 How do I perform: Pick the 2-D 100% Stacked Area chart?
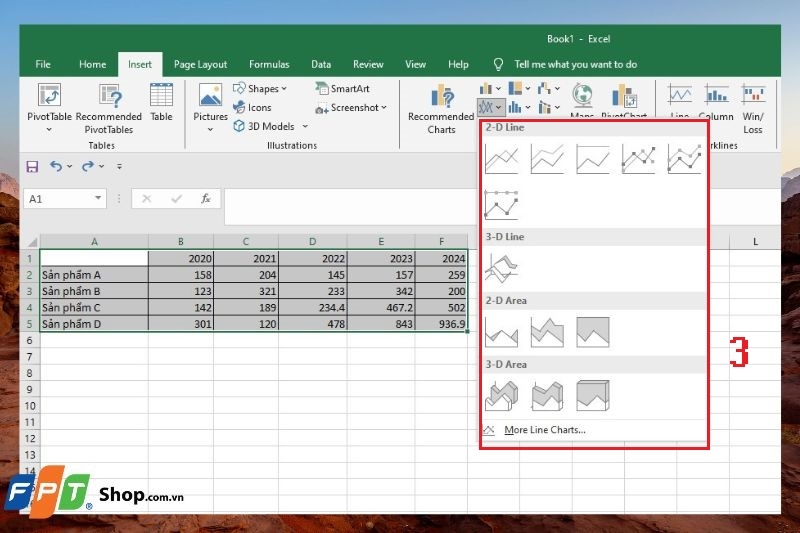tap(592, 332)
